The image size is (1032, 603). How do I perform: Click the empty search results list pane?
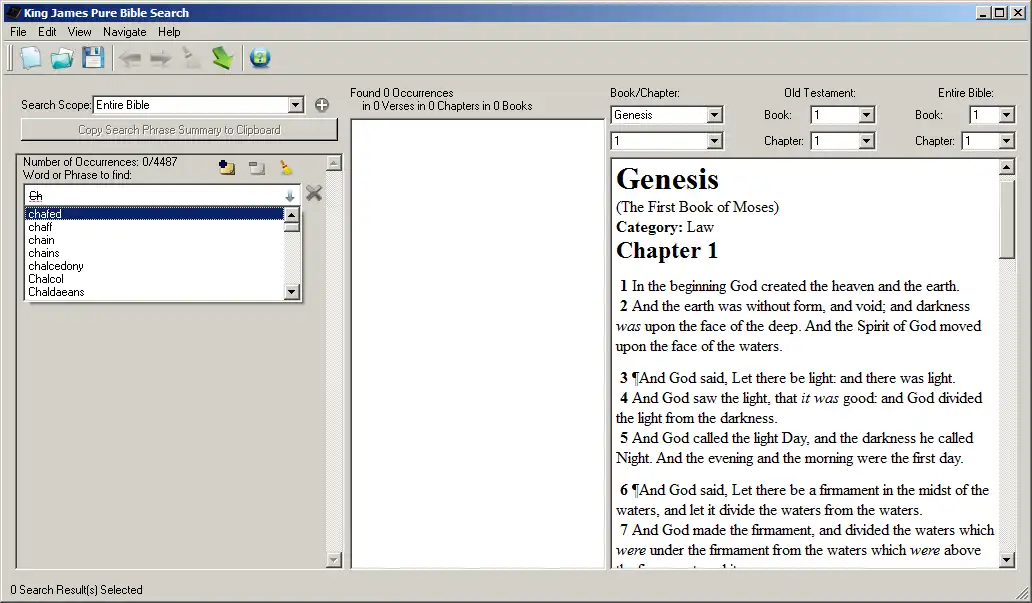[x=478, y=344]
